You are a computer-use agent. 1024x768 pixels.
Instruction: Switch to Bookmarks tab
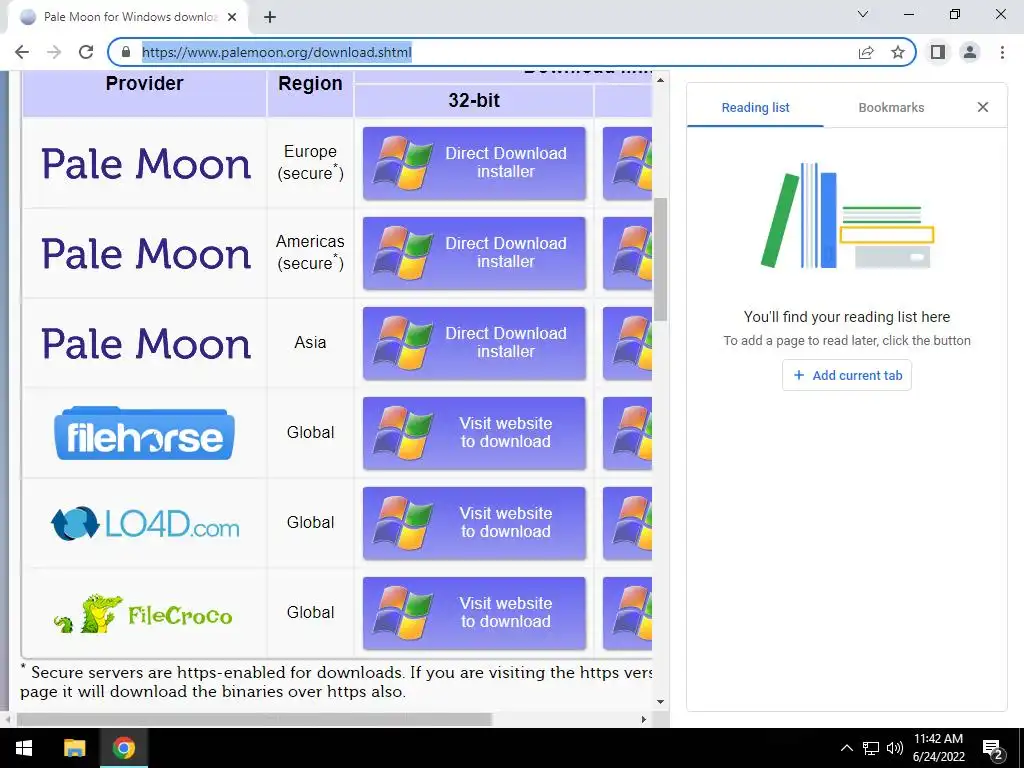891,107
